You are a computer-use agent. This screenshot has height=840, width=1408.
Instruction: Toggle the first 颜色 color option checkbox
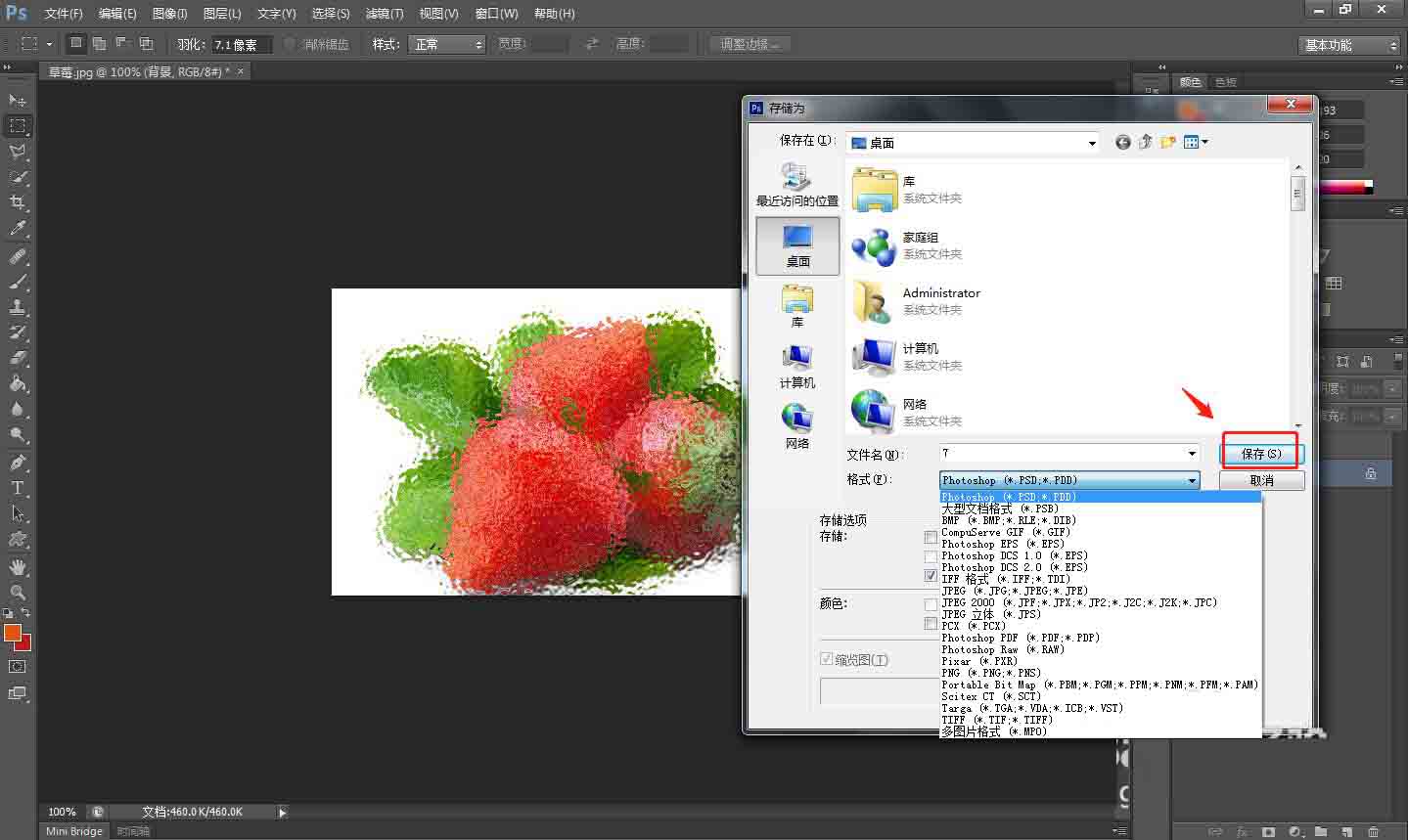pos(931,604)
